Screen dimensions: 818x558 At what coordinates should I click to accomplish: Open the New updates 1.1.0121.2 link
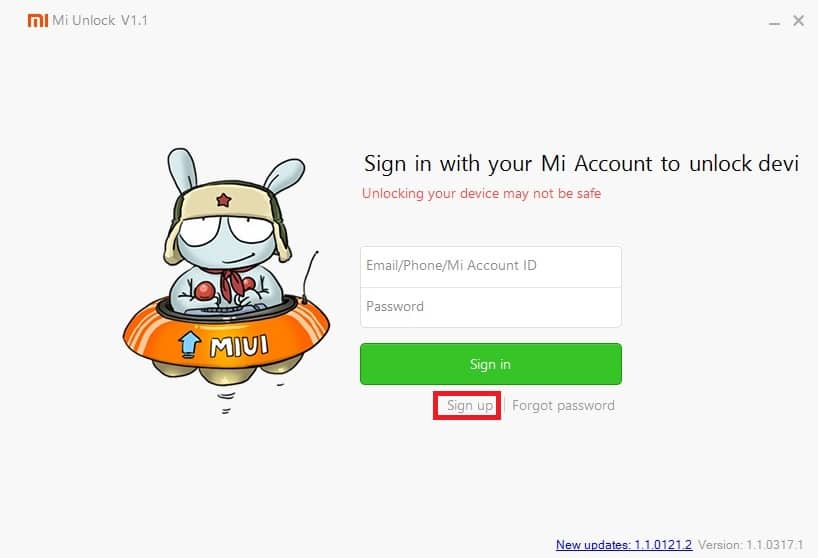624,544
